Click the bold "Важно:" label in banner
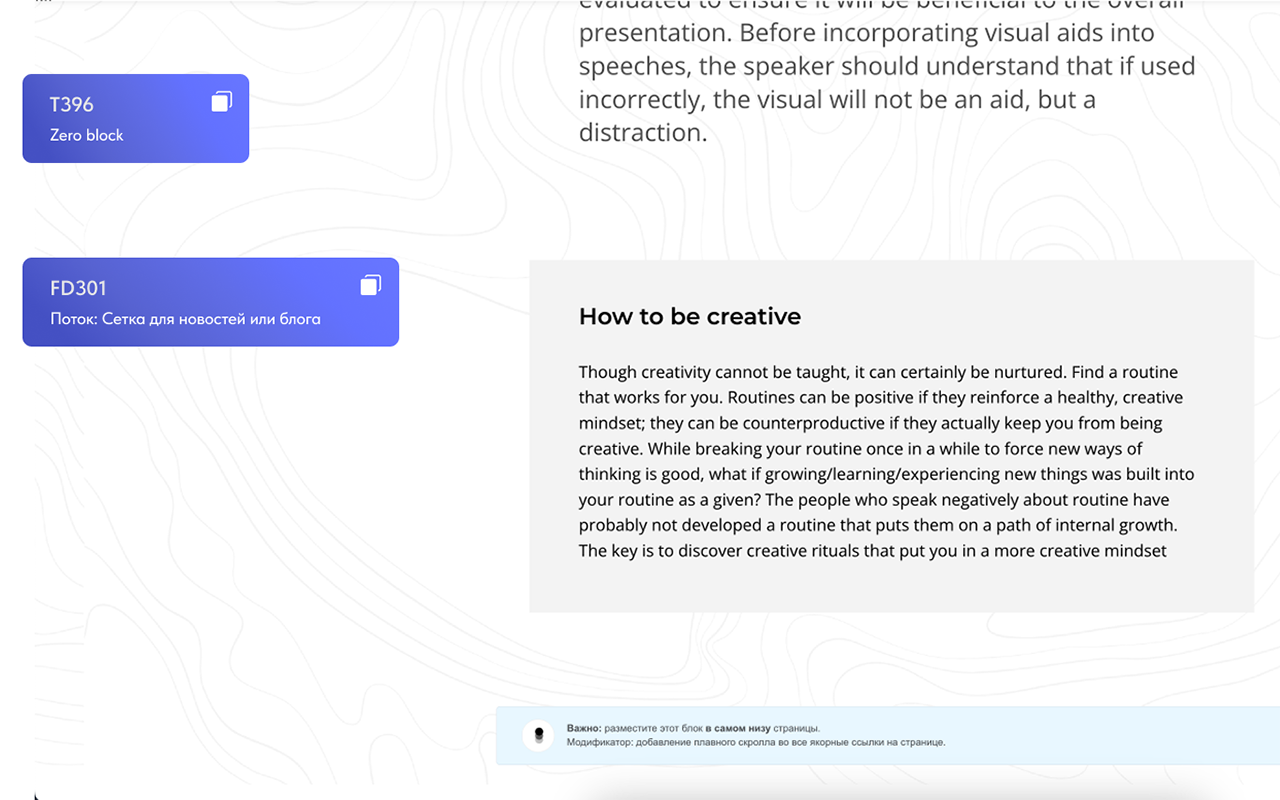 [x=584, y=728]
